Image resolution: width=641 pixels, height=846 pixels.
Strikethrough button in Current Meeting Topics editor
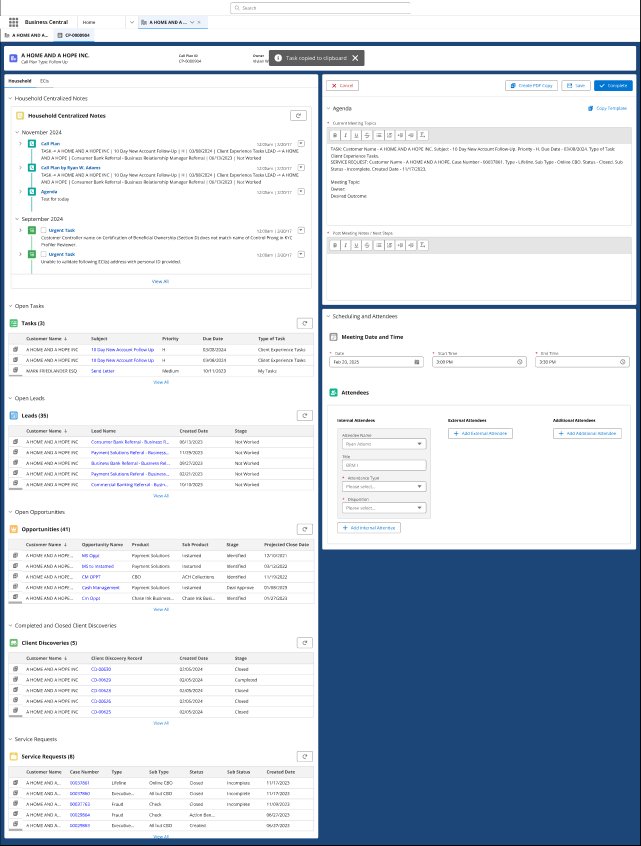click(367, 135)
